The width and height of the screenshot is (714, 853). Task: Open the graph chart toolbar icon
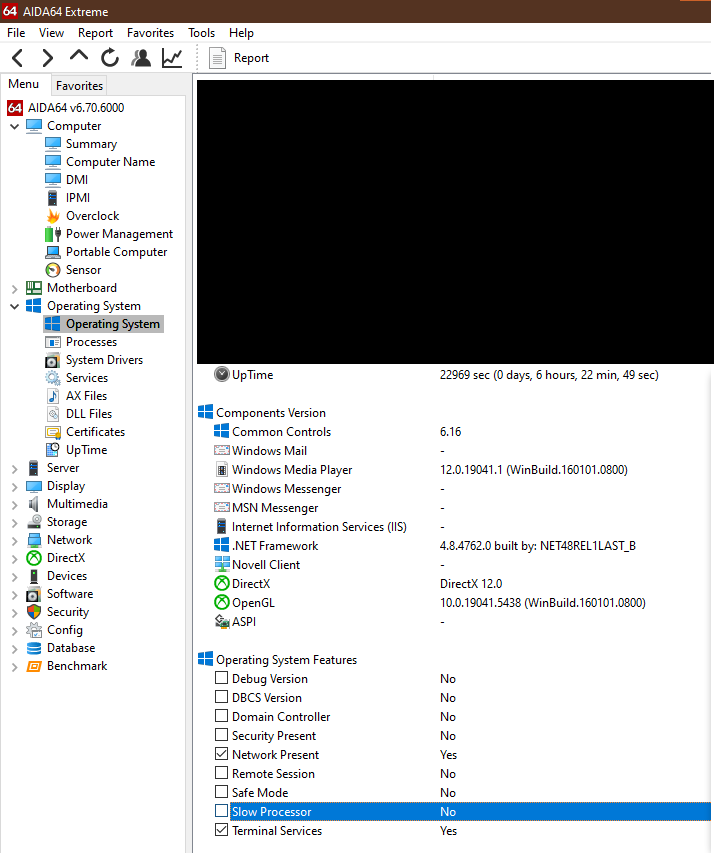(x=172, y=58)
